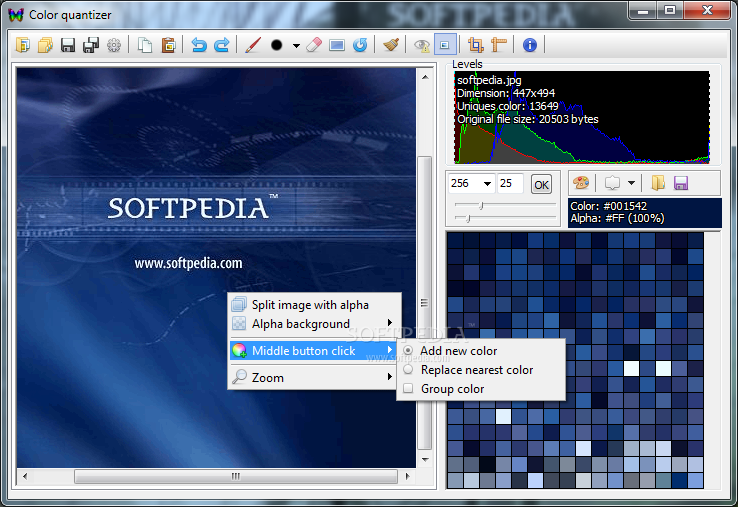Click the image scroll-down arrow
Image resolution: width=738 pixels, height=507 pixels.
(x=425, y=459)
